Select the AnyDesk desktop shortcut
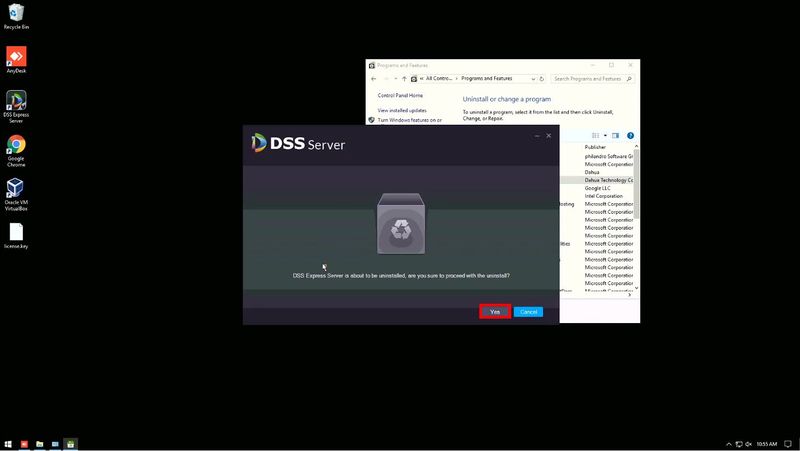Viewport: 800px width, 451px height. coord(16,60)
